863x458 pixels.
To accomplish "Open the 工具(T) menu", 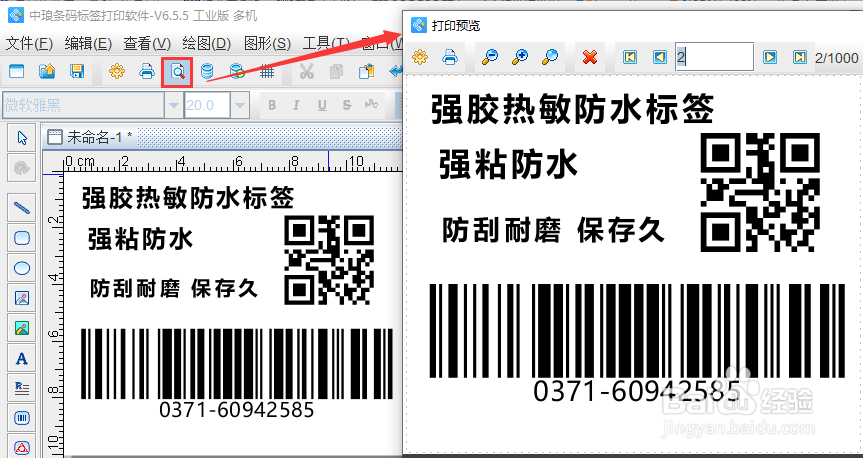I will click(x=326, y=43).
